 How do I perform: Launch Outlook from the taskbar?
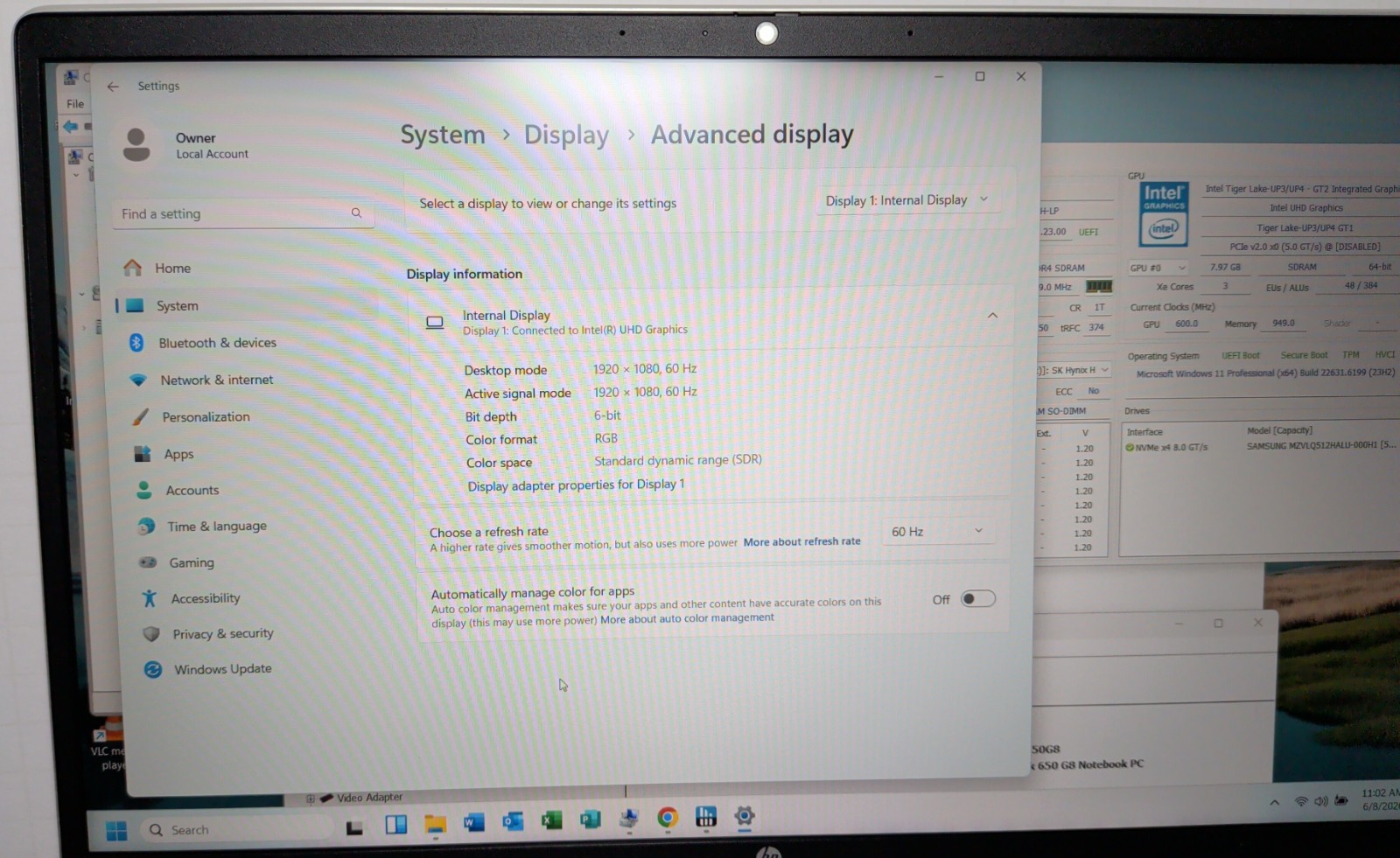tap(513, 821)
